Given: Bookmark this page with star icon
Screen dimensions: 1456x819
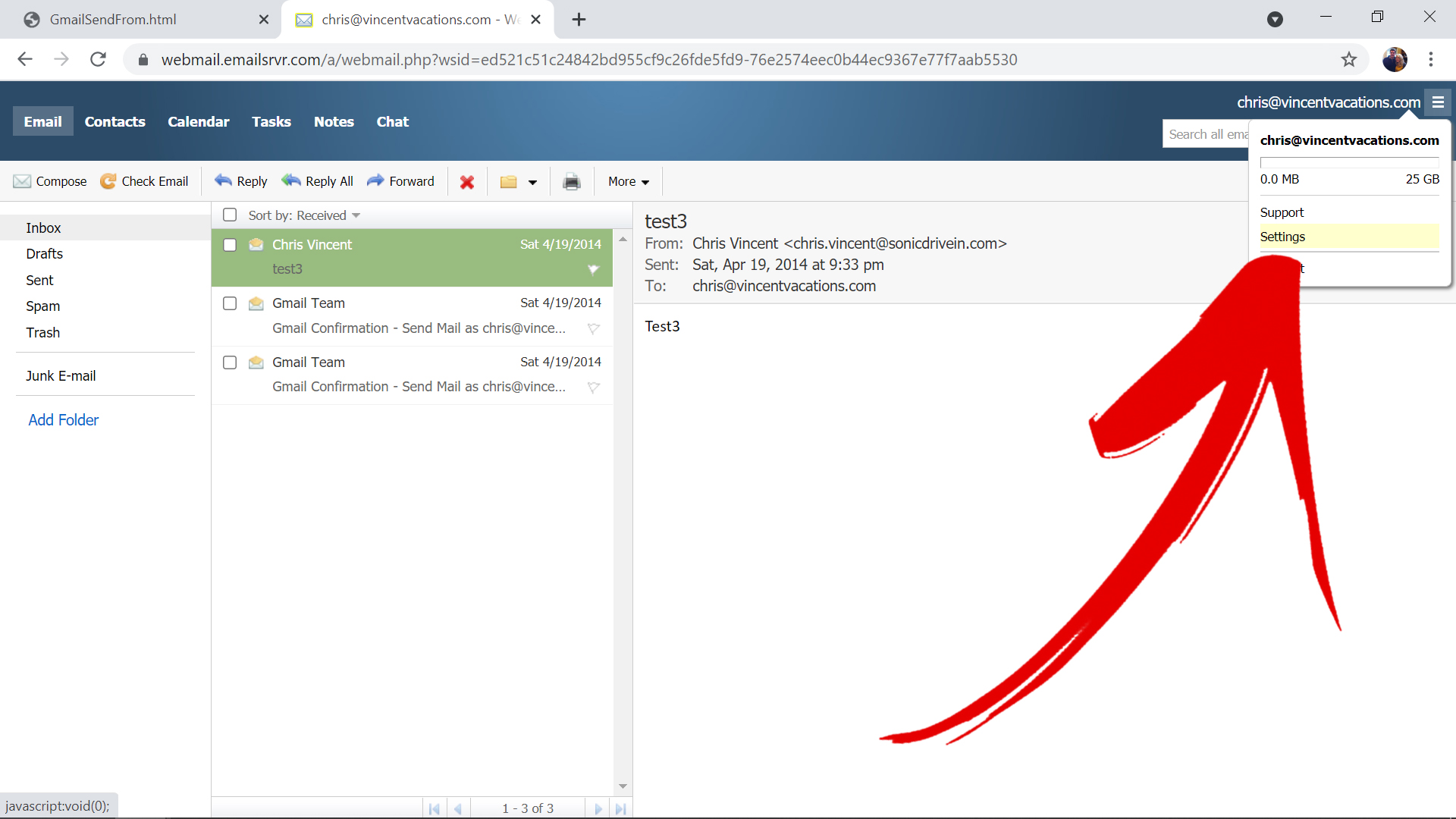Looking at the screenshot, I should click(1348, 59).
